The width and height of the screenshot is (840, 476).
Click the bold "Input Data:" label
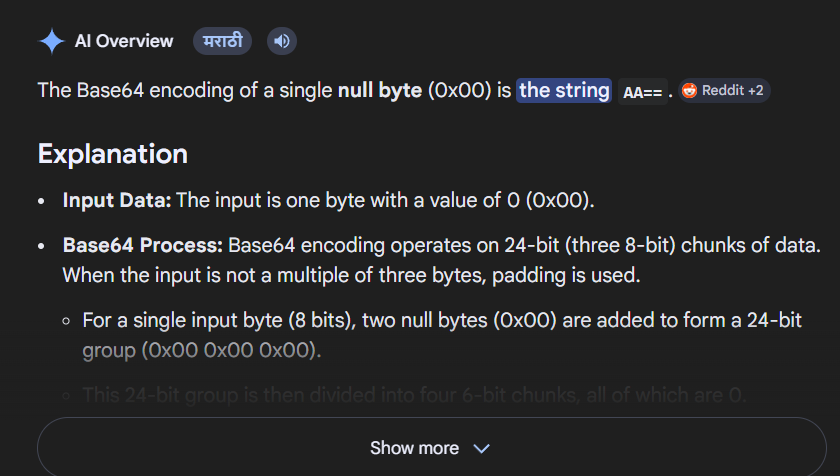pos(117,200)
